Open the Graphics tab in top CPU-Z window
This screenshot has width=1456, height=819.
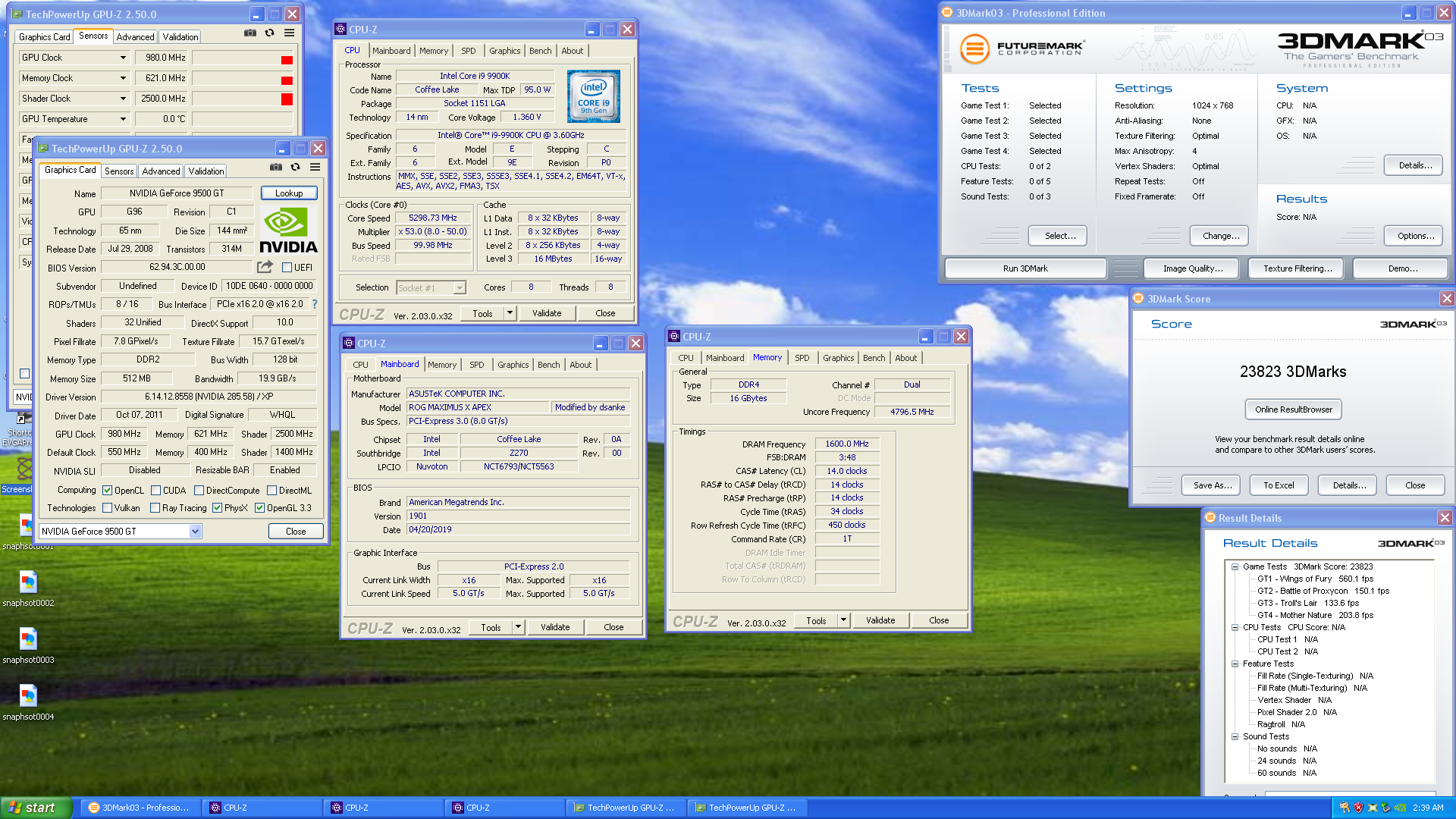coord(505,51)
